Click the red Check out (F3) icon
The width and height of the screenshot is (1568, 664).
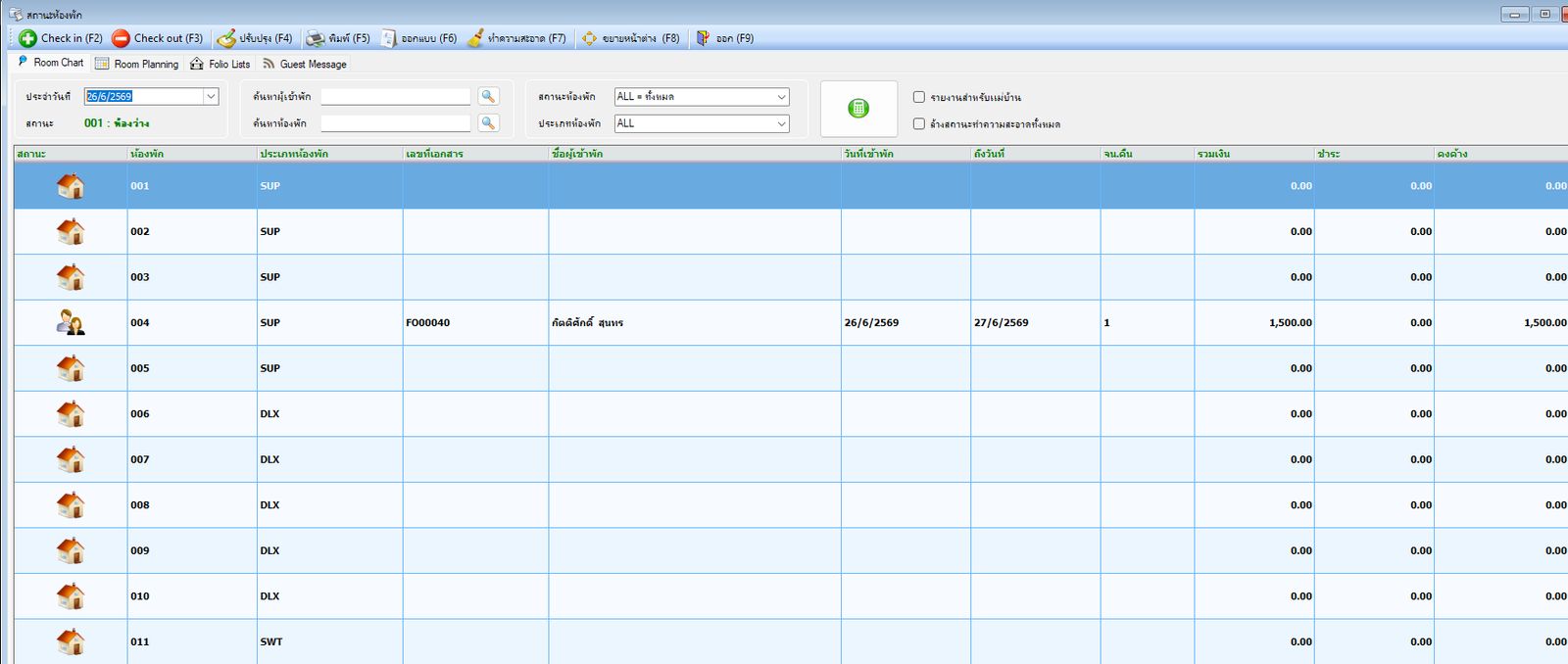coord(121,38)
